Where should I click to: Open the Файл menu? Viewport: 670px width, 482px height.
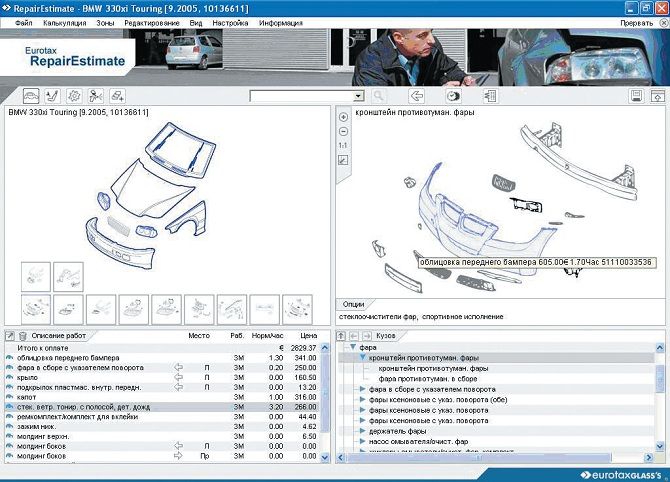24,23
